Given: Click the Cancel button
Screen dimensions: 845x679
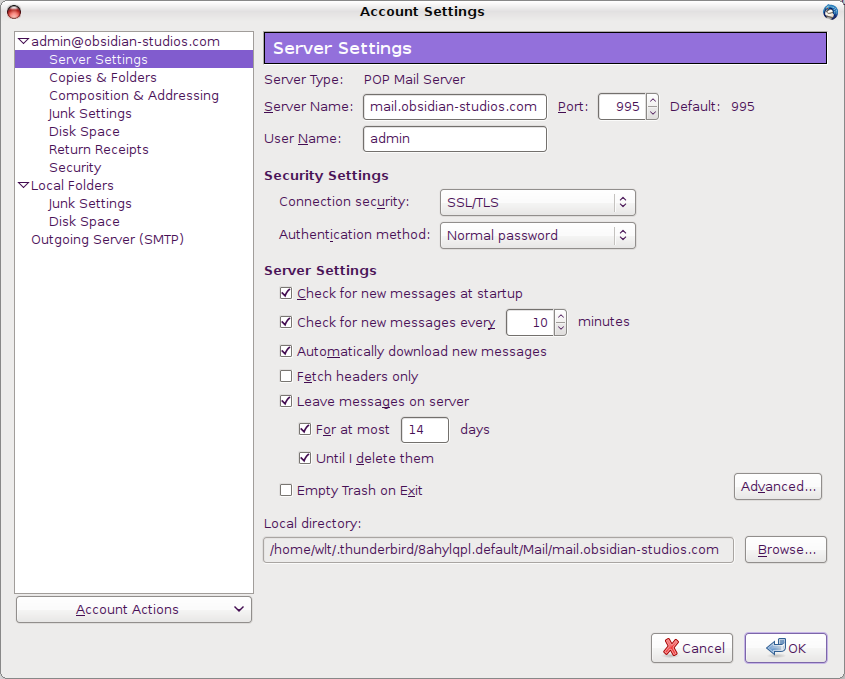Looking at the screenshot, I should [692, 648].
